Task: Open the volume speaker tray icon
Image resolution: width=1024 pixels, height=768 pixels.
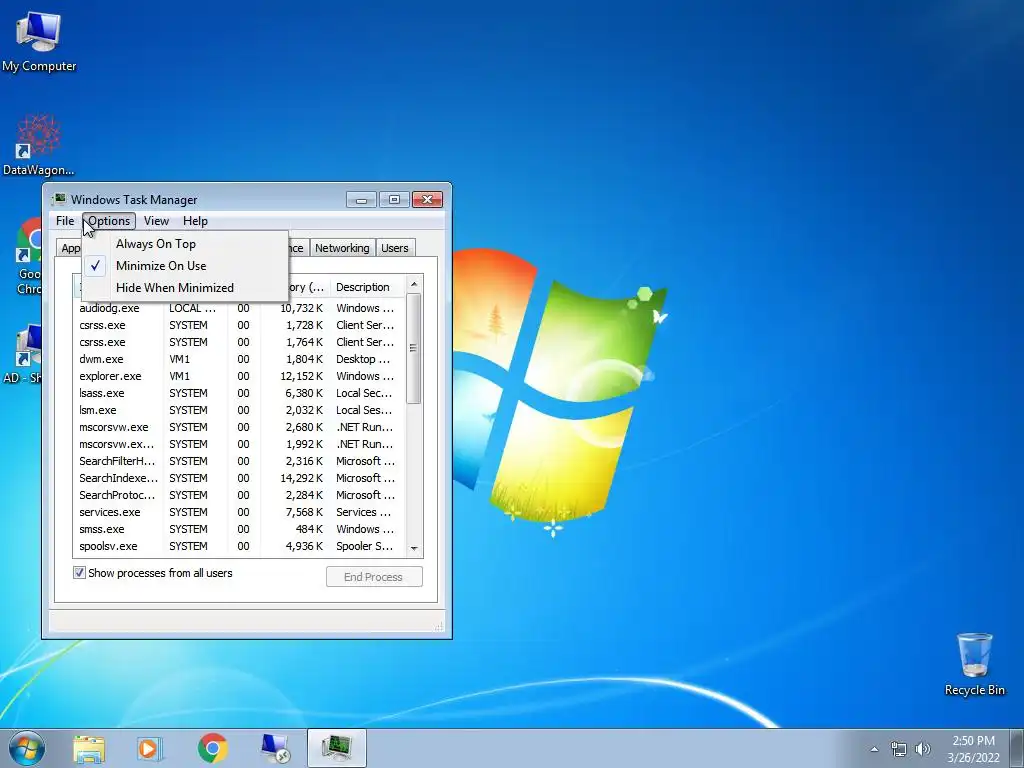Action: pos(922,749)
